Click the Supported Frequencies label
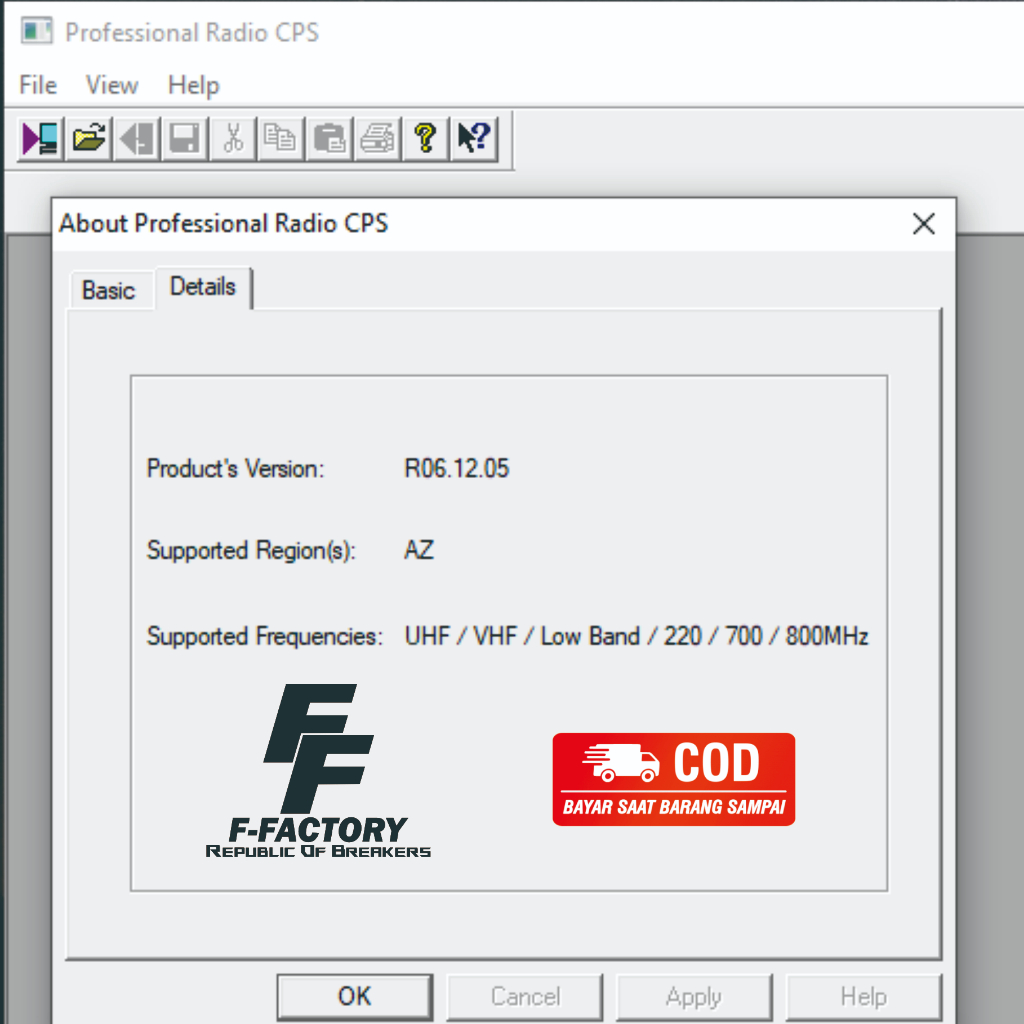This screenshot has width=1024, height=1024. point(264,636)
